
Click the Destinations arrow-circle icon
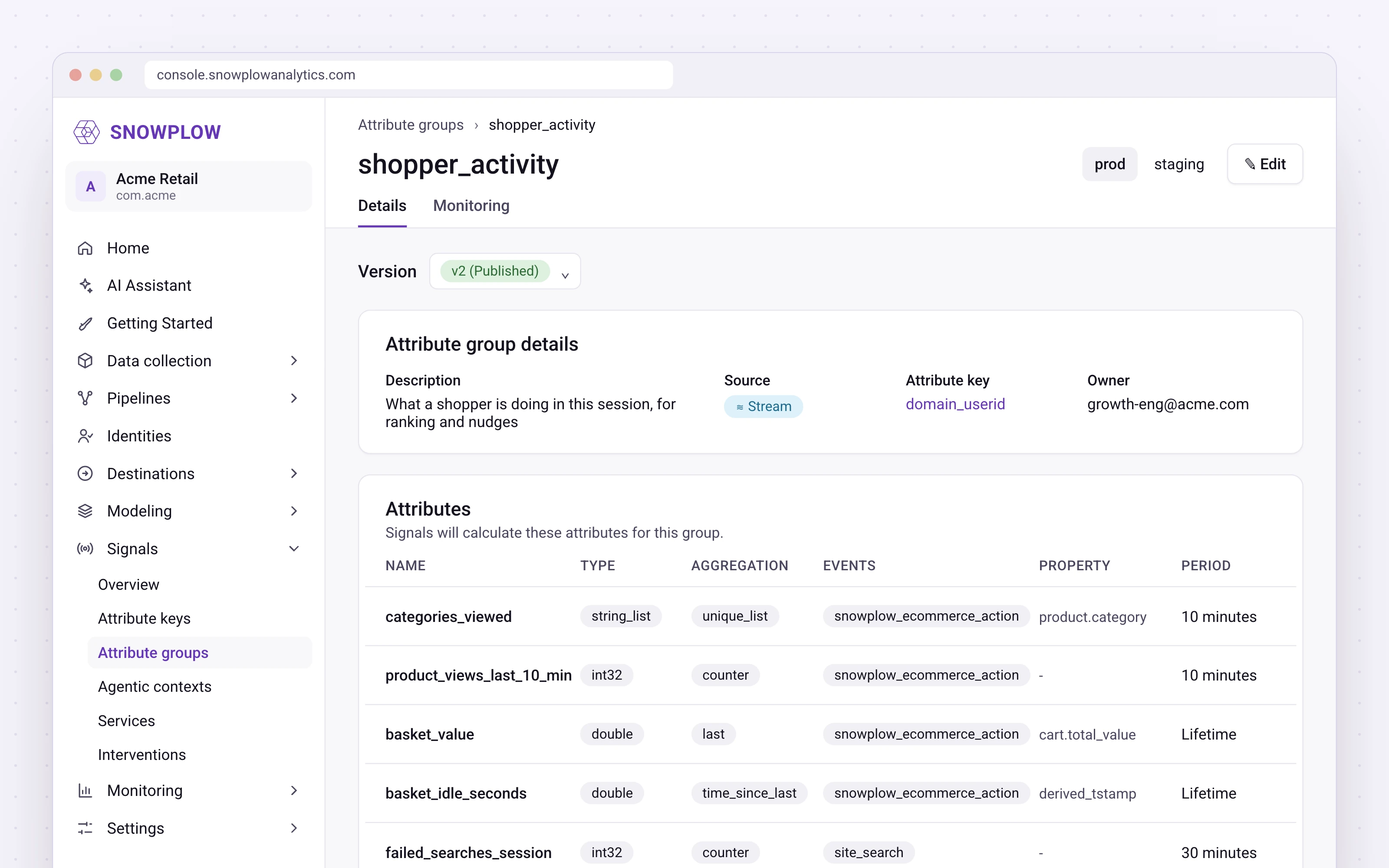click(85, 473)
